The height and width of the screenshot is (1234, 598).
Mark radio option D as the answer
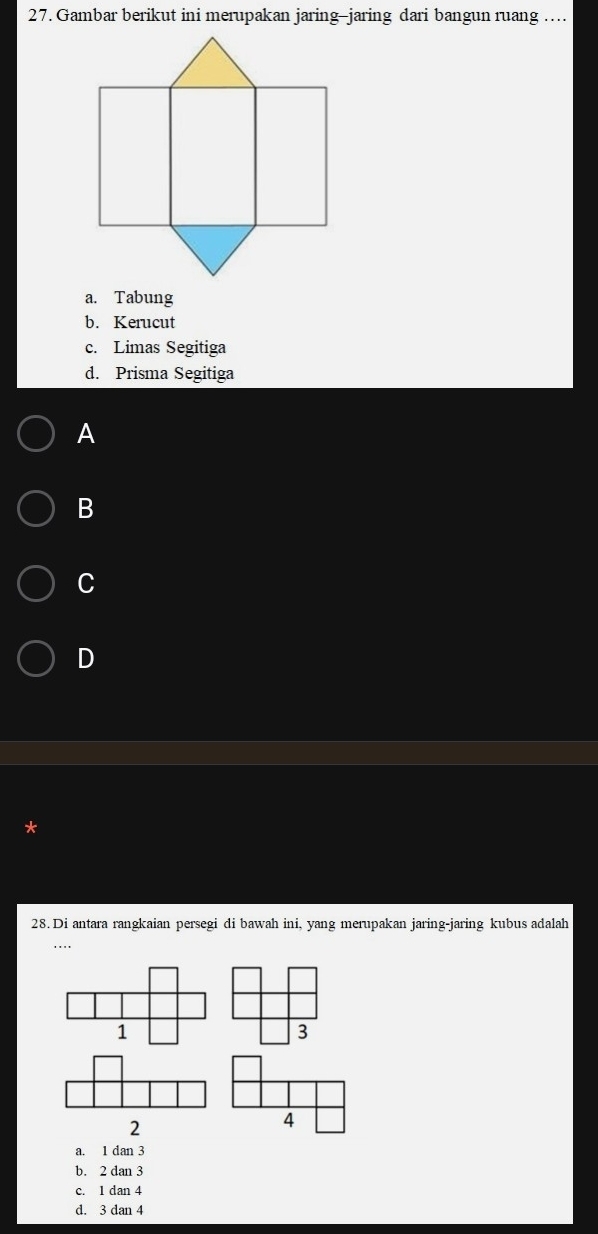tap(36, 659)
